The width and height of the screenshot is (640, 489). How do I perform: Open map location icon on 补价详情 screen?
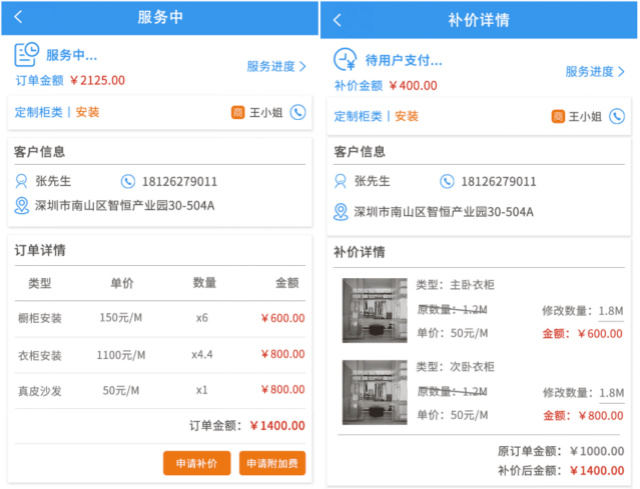click(x=342, y=211)
